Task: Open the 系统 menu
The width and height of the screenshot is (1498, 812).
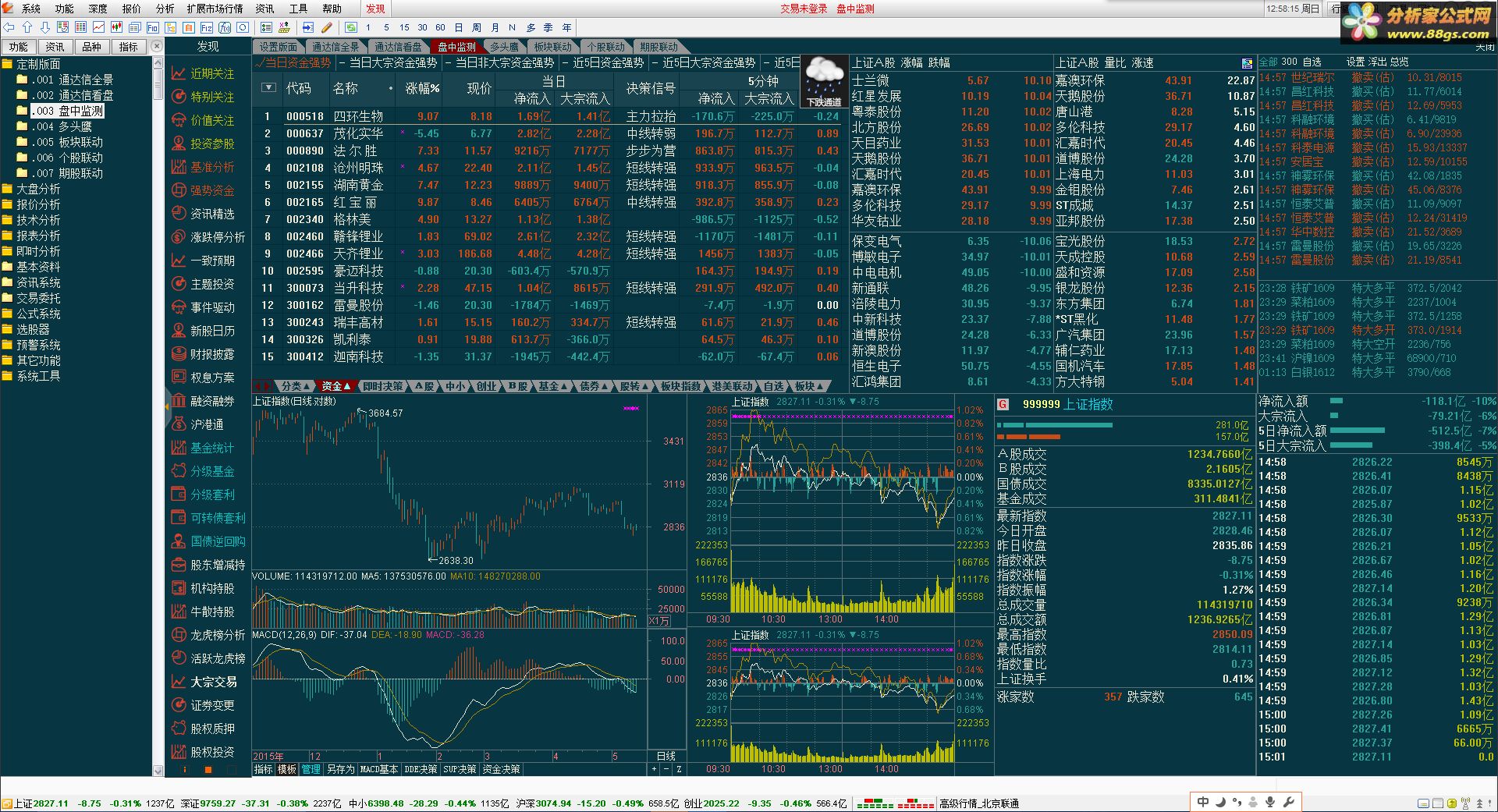Action: tap(31, 9)
